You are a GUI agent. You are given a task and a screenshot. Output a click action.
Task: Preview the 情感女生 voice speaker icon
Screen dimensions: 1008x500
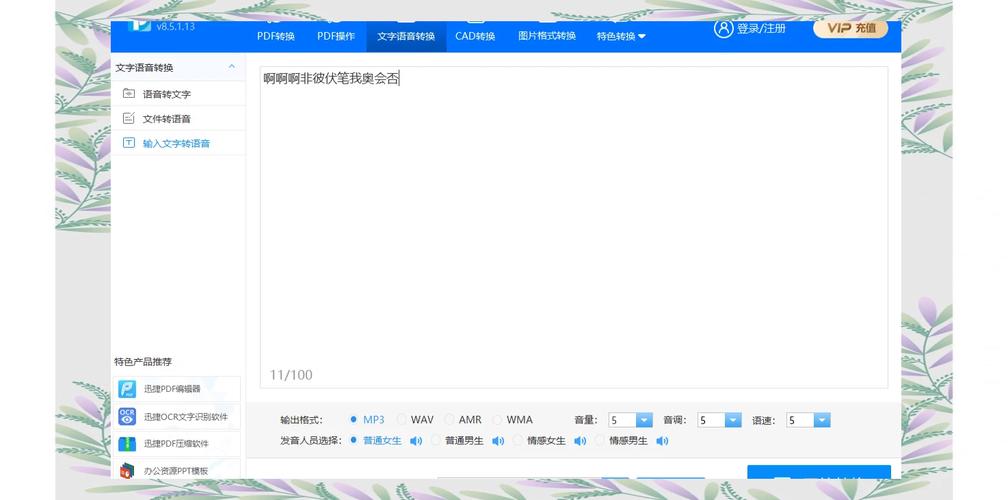(x=580, y=441)
